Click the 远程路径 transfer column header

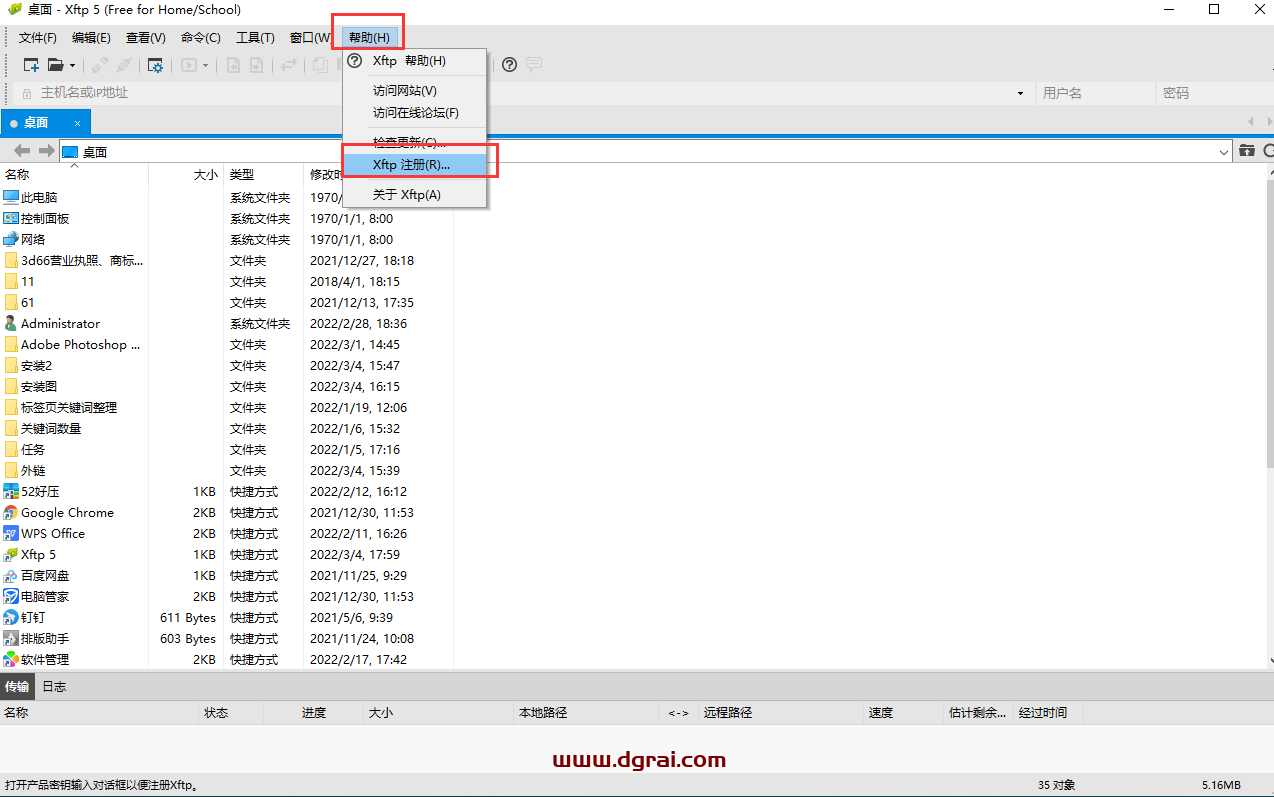[781, 713]
